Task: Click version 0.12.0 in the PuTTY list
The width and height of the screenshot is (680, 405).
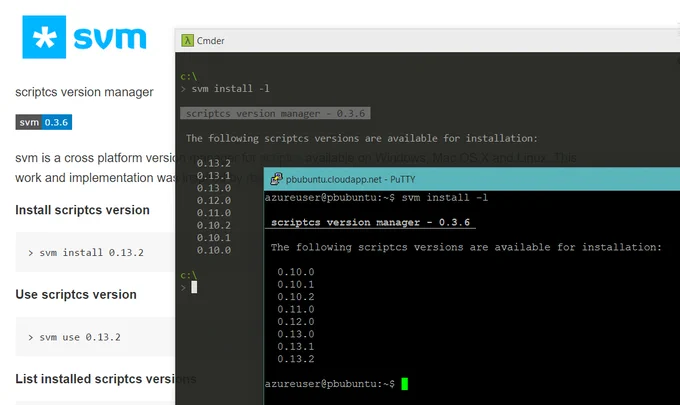Action: tap(296, 322)
